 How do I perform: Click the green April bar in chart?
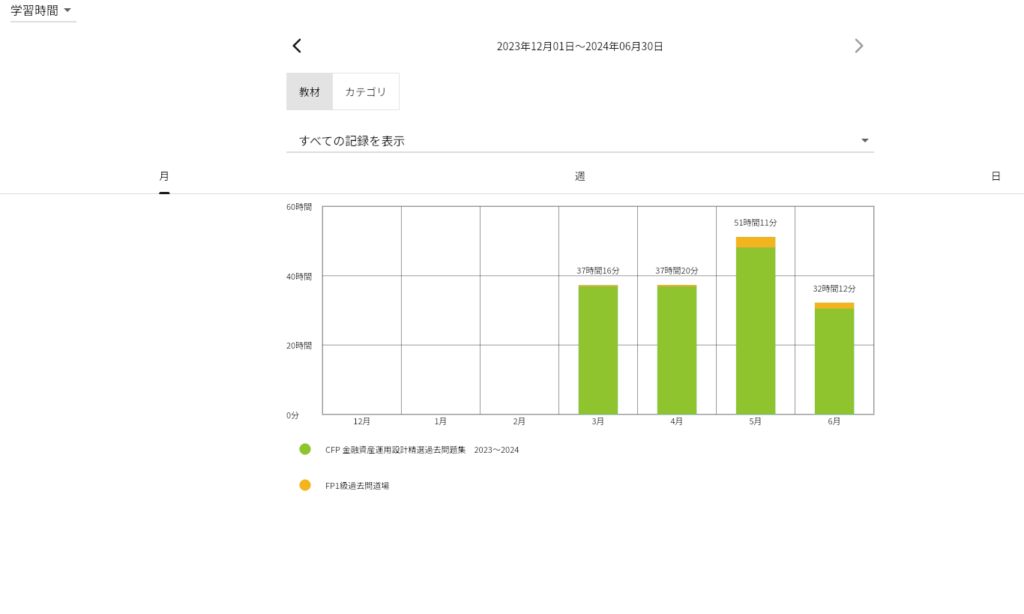(x=676, y=350)
